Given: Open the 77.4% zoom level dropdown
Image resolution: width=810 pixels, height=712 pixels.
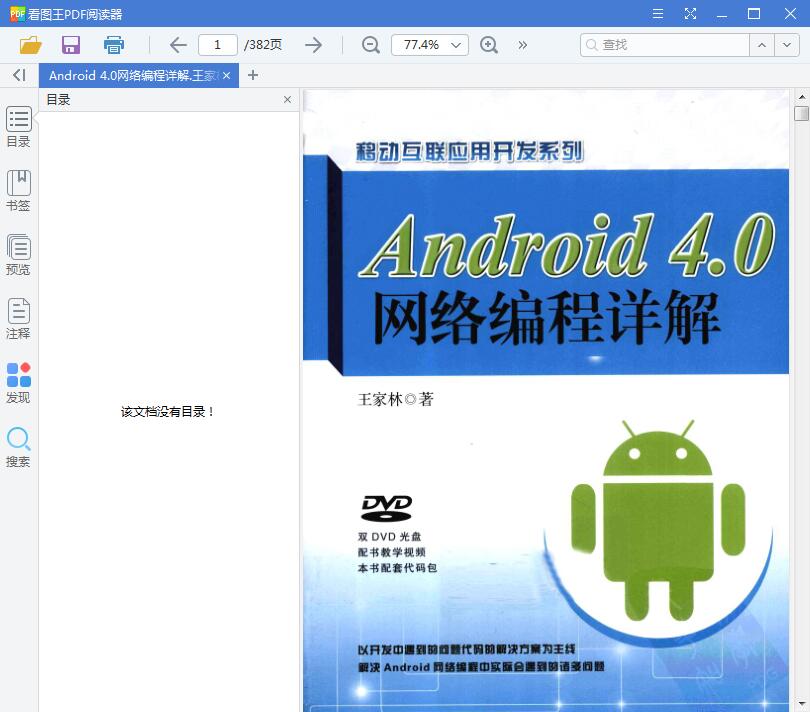Looking at the screenshot, I should point(430,45).
